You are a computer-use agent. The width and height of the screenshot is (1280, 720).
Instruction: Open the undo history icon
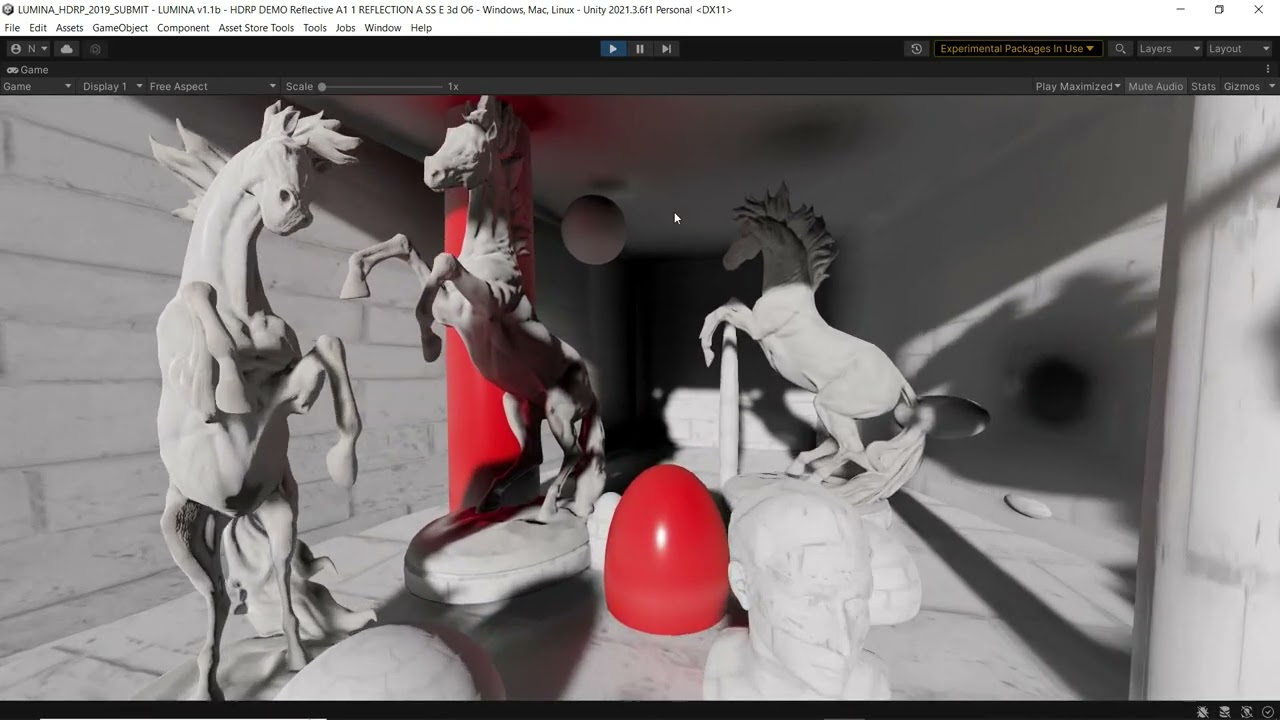[x=916, y=49]
